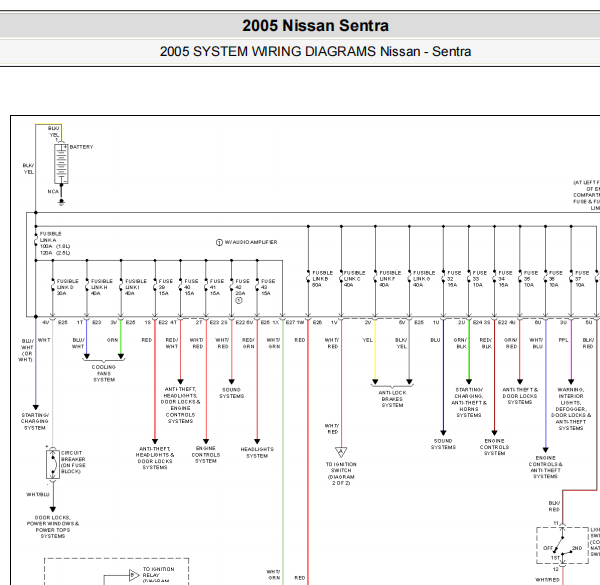
Task: Click the 'FUSE 34 15A' label
Action: tap(505, 279)
